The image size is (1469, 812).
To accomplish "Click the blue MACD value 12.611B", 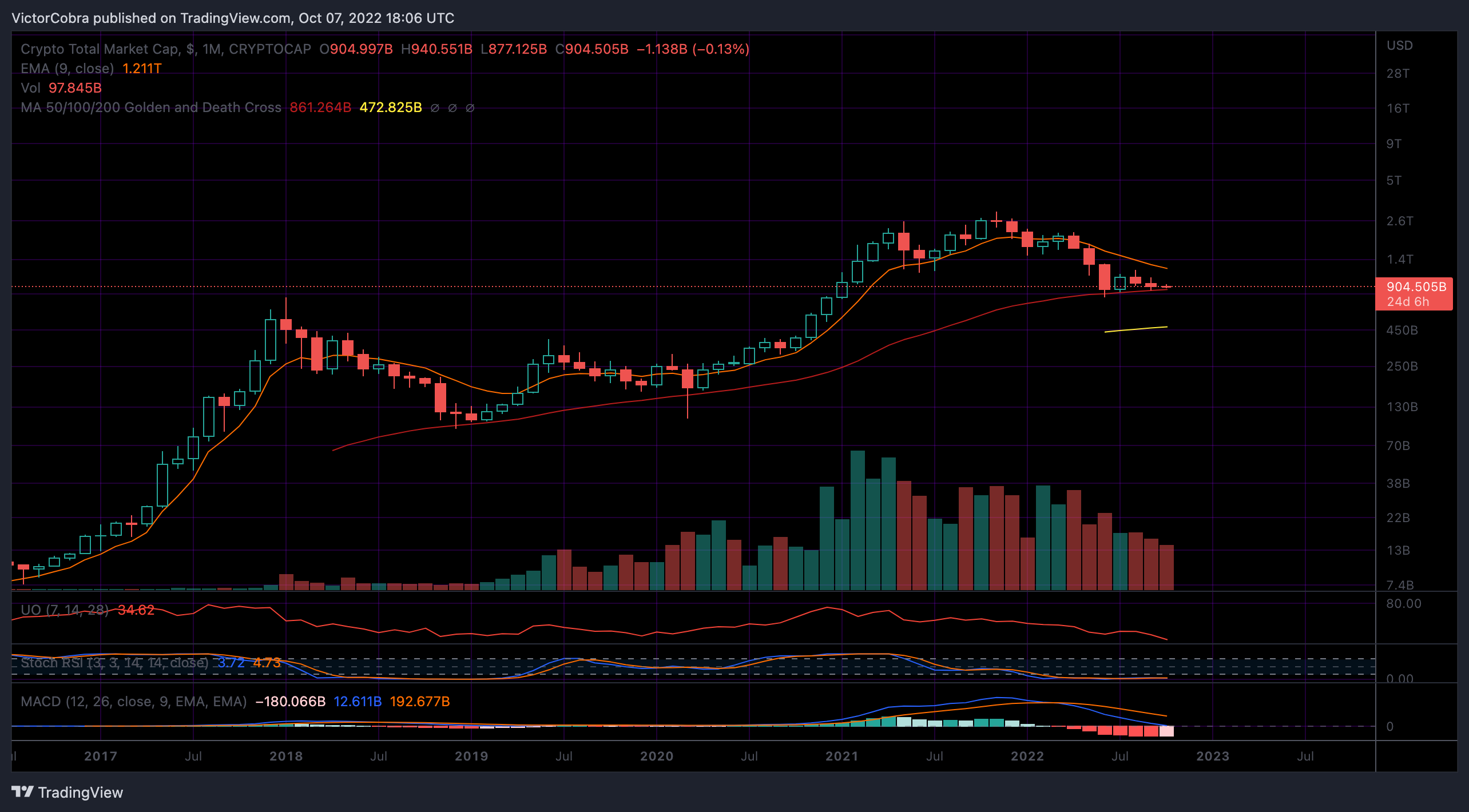I will (358, 702).
